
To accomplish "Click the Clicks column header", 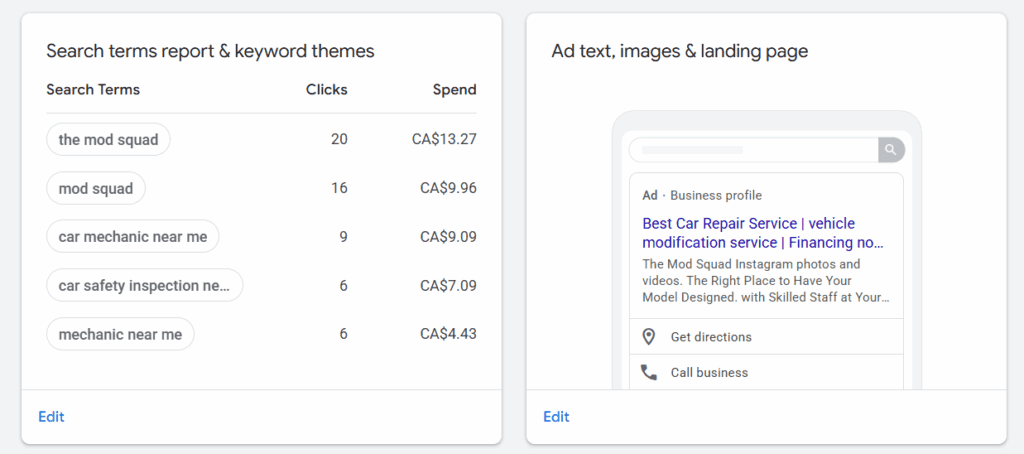I will coord(327,89).
